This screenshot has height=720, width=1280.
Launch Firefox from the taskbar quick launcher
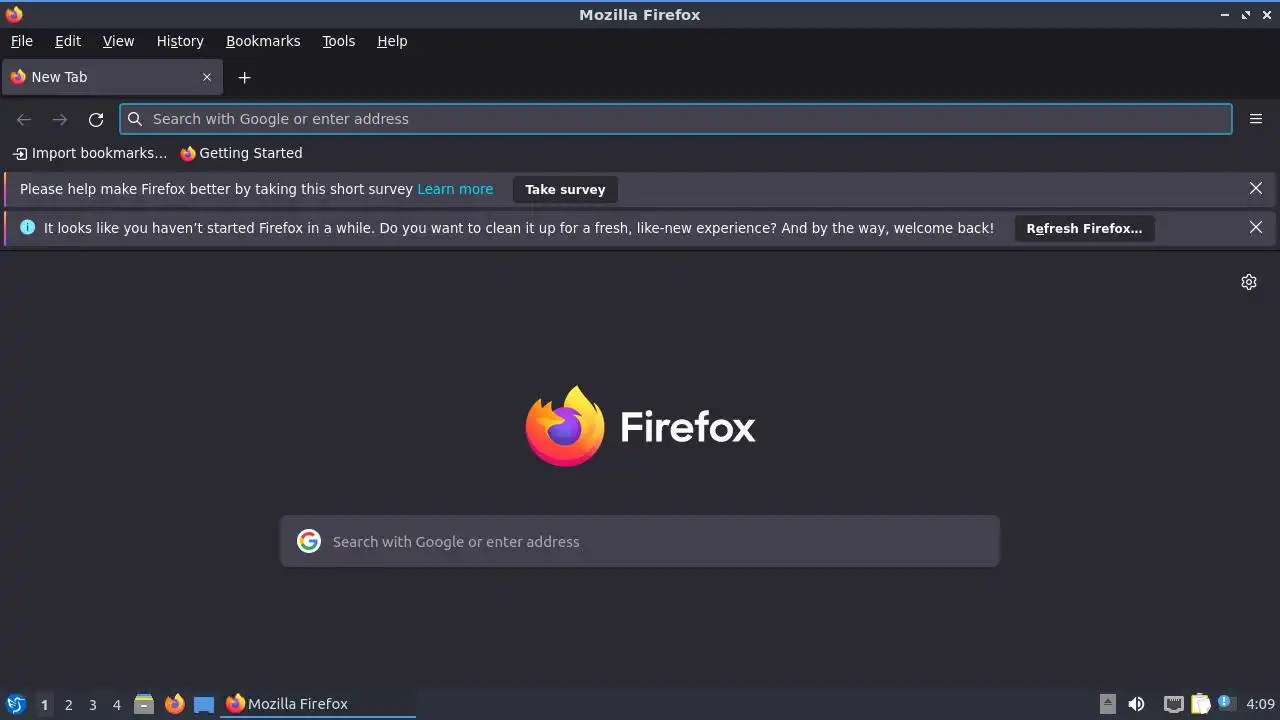174,704
